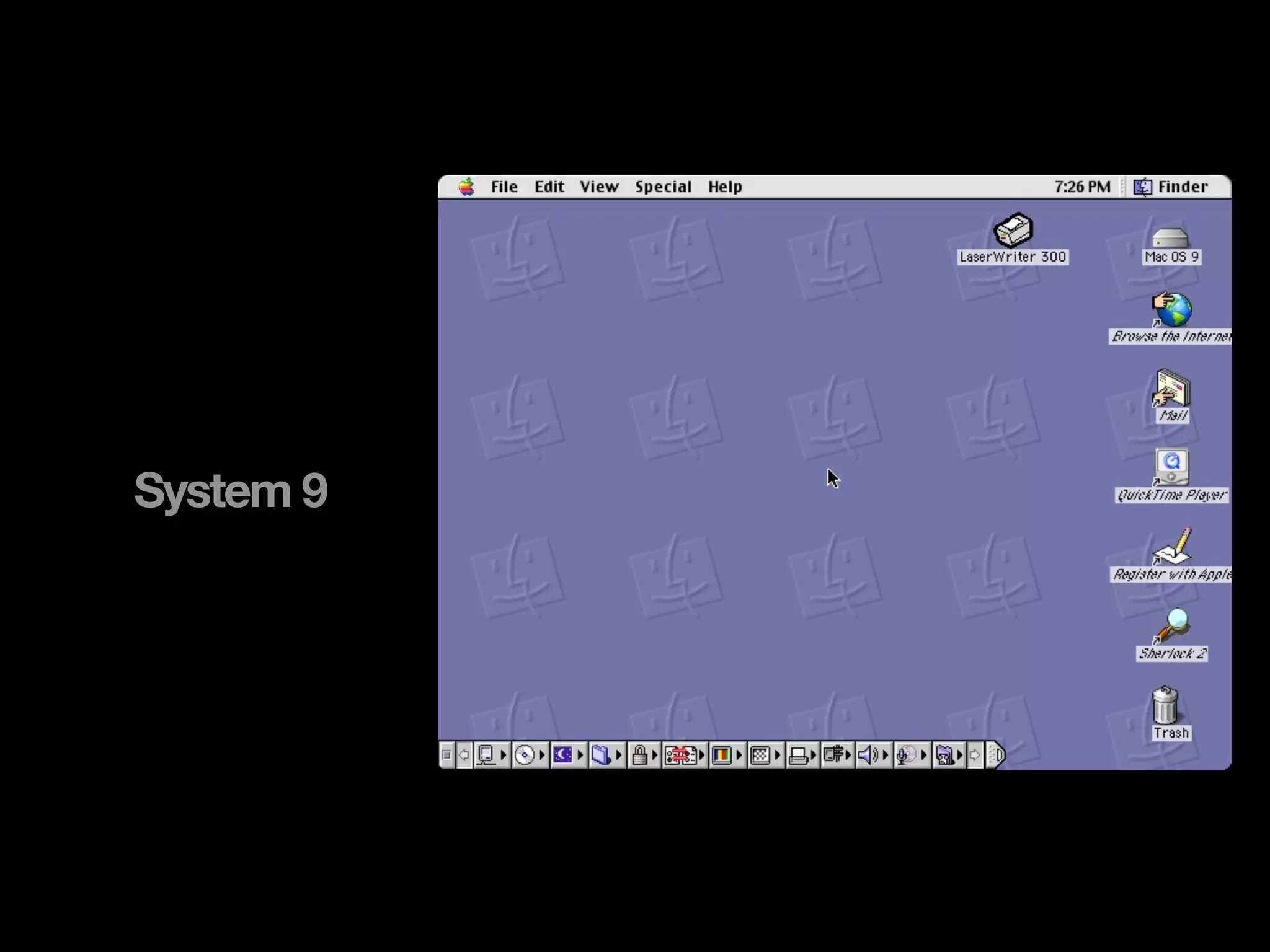Click the Keychain padlock icon in the Control Strip
Image resolution: width=1270 pixels, height=952 pixels.
(639, 755)
